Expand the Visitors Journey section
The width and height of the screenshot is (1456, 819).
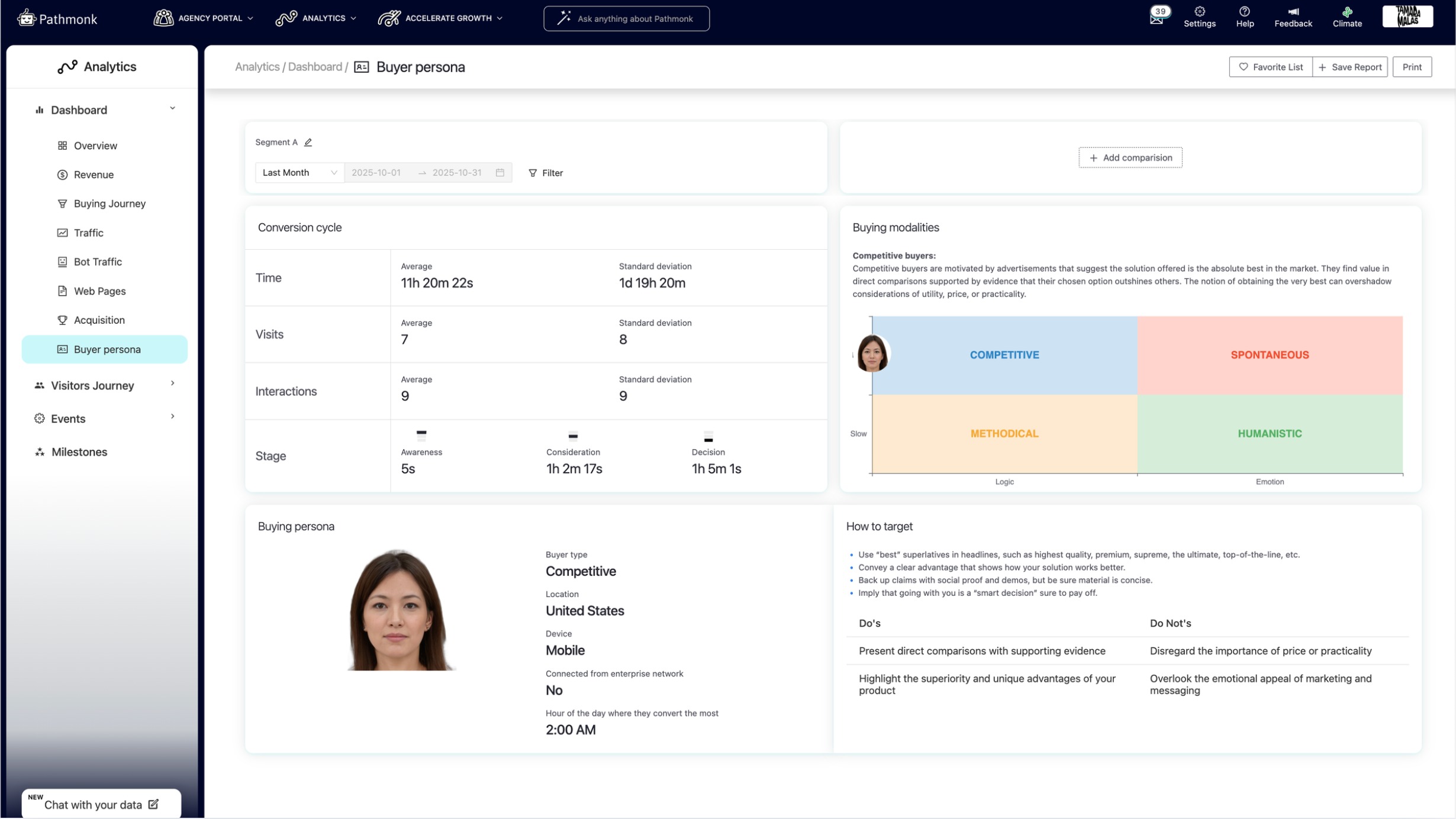click(172, 384)
